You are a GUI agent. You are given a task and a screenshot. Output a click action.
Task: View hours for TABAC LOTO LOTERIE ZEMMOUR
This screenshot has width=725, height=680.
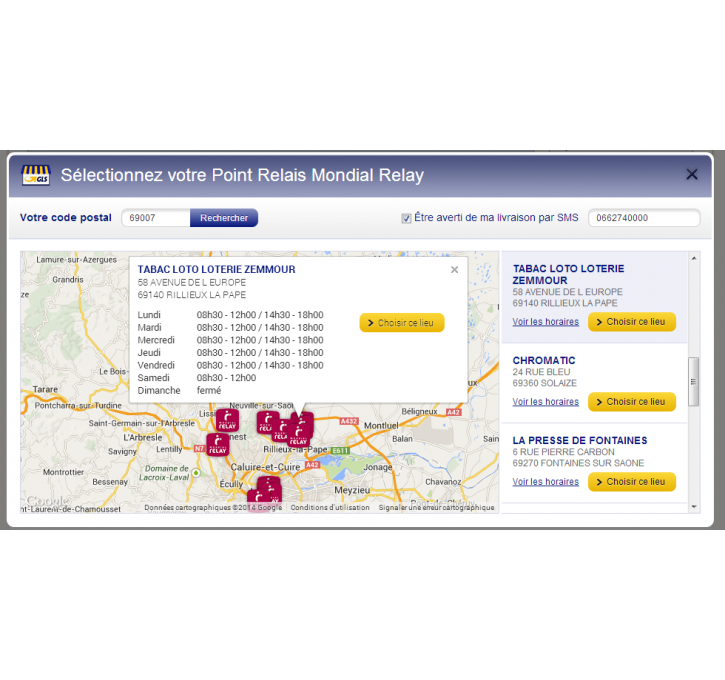pyautogui.click(x=546, y=322)
